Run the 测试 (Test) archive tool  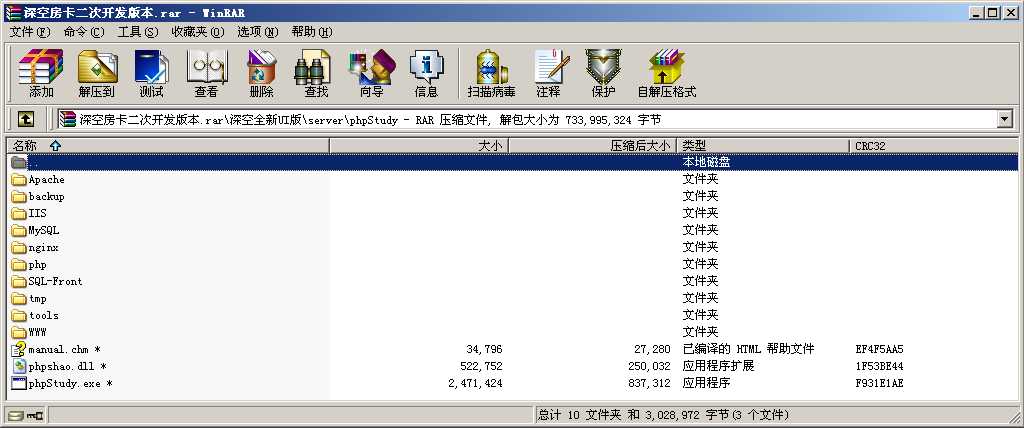[151, 73]
